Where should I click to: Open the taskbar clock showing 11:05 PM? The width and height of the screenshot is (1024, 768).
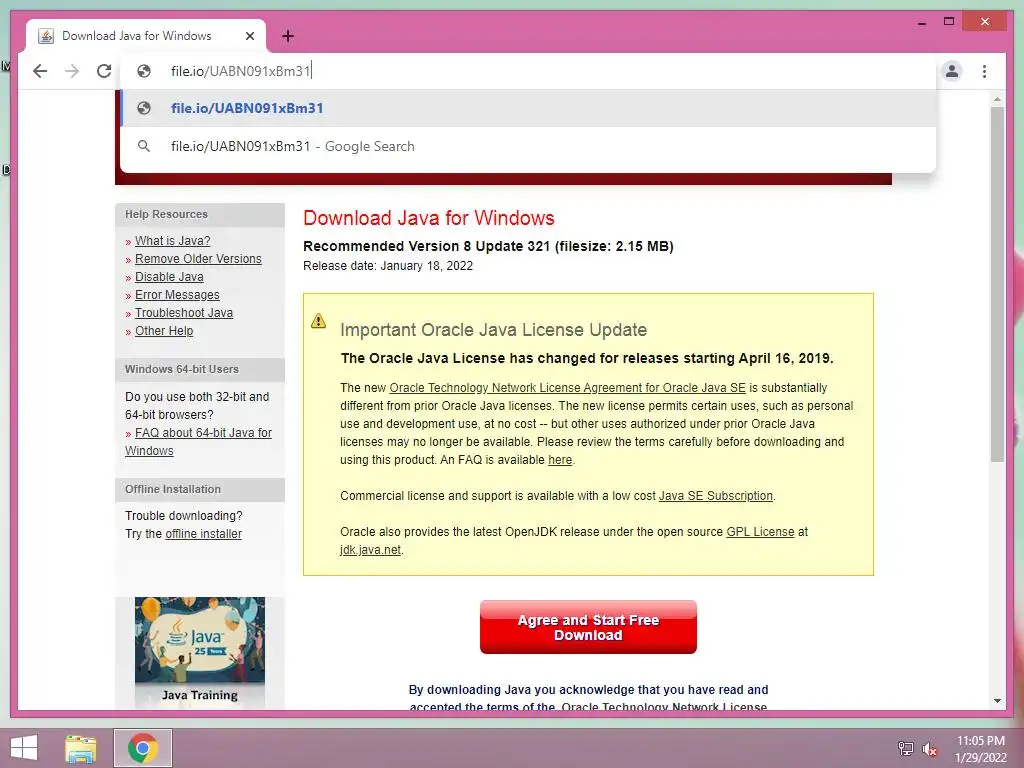pyautogui.click(x=981, y=748)
